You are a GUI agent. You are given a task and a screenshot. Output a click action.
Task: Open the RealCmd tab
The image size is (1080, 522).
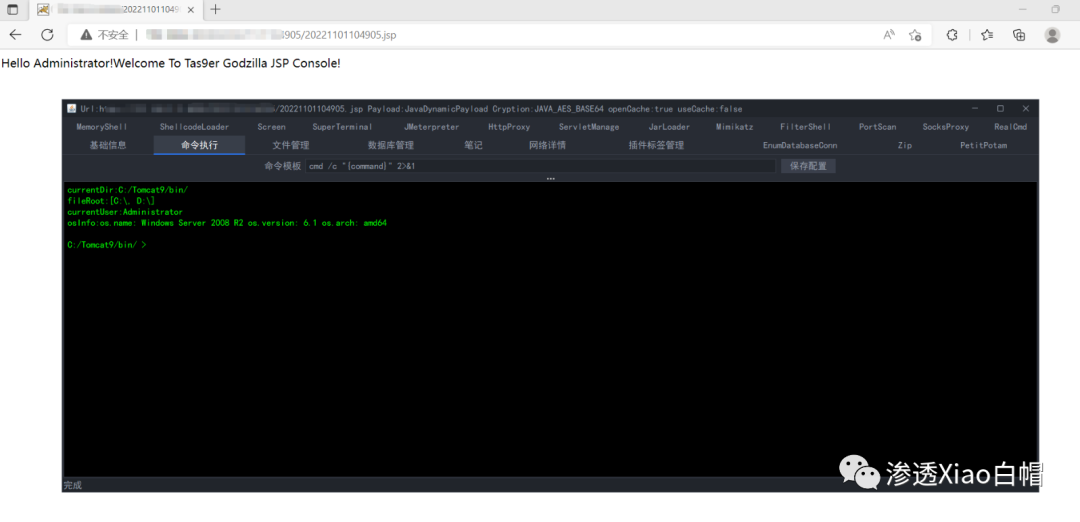point(1010,127)
